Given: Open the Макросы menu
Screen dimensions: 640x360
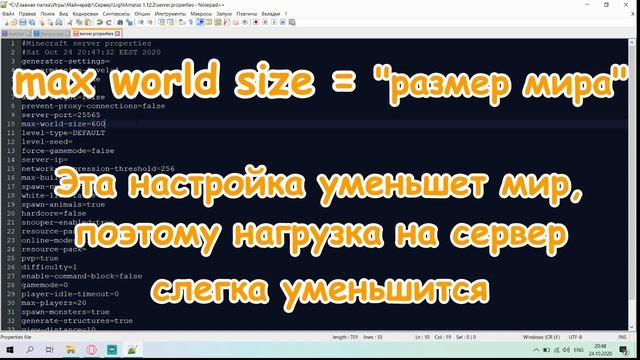Looking at the screenshot, I should tap(201, 13).
